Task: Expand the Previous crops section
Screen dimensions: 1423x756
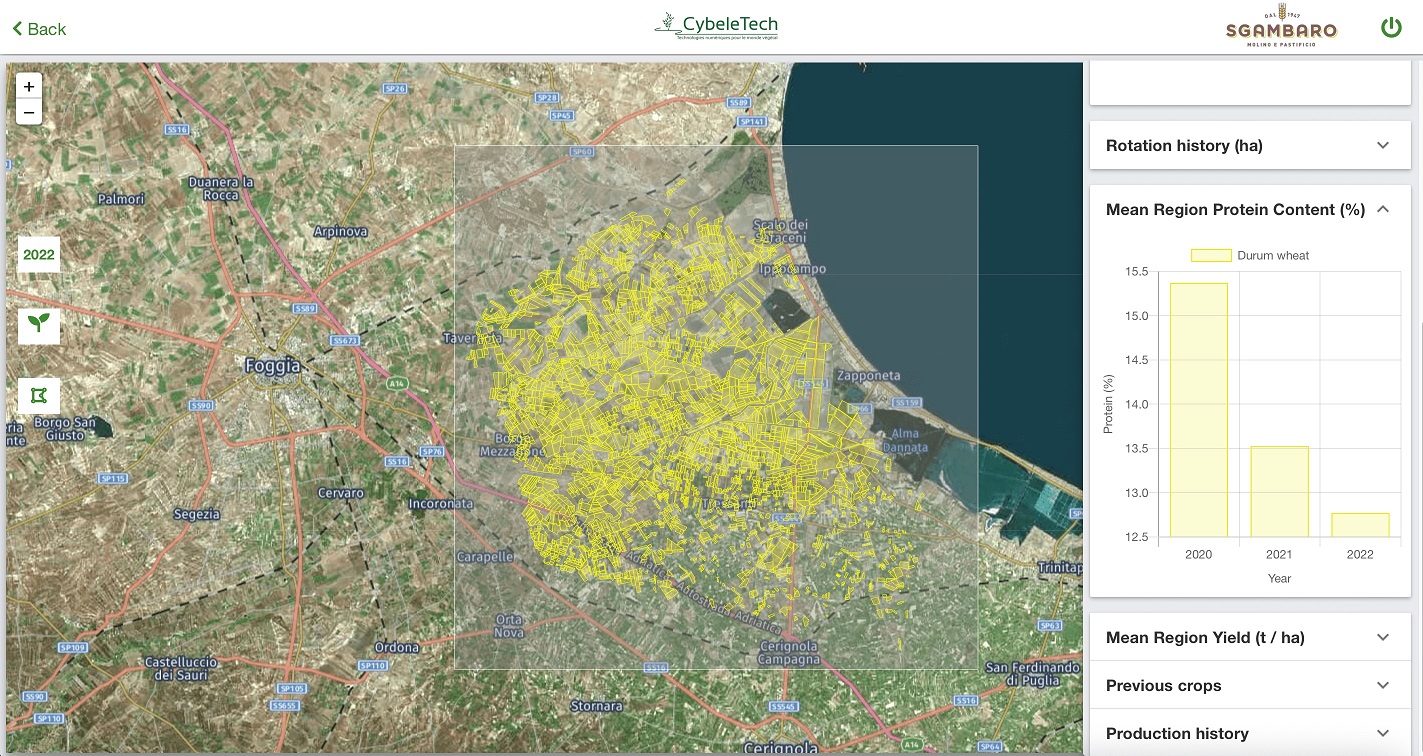Action: pyautogui.click(x=1249, y=685)
